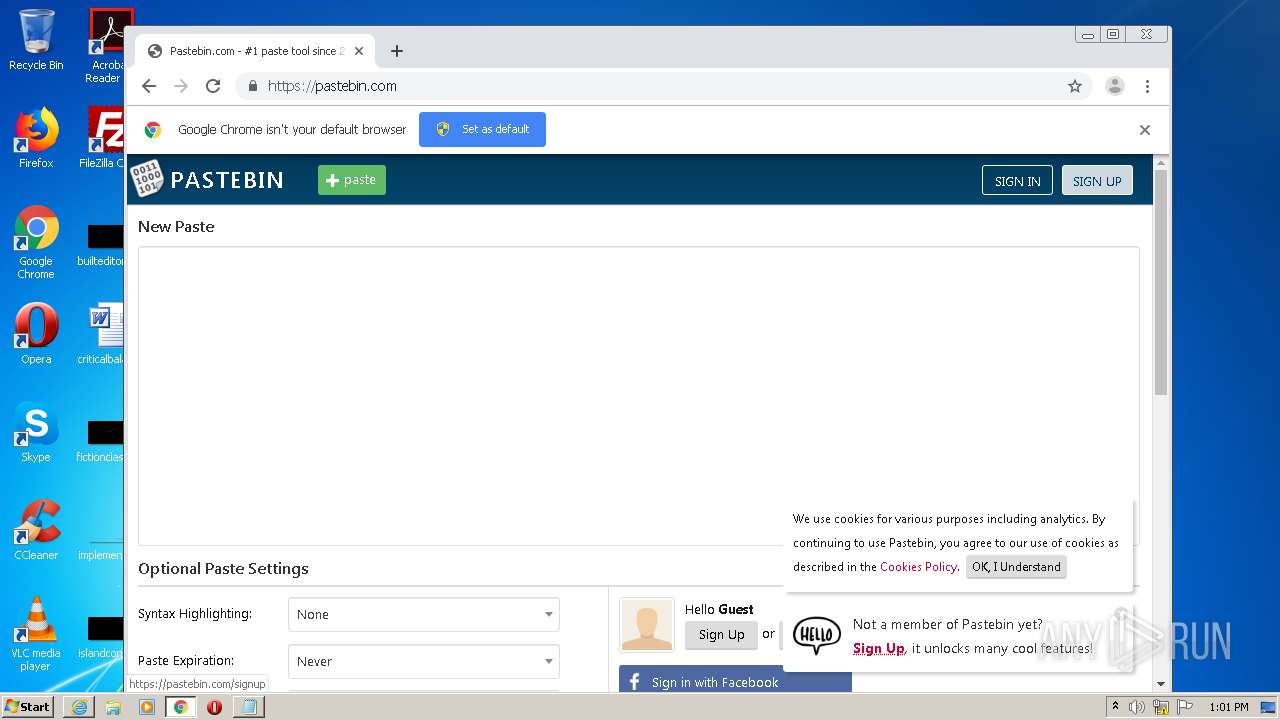Open Windows Explorer folder in taskbar
Viewport: 1280px width, 720px height.
click(113, 707)
